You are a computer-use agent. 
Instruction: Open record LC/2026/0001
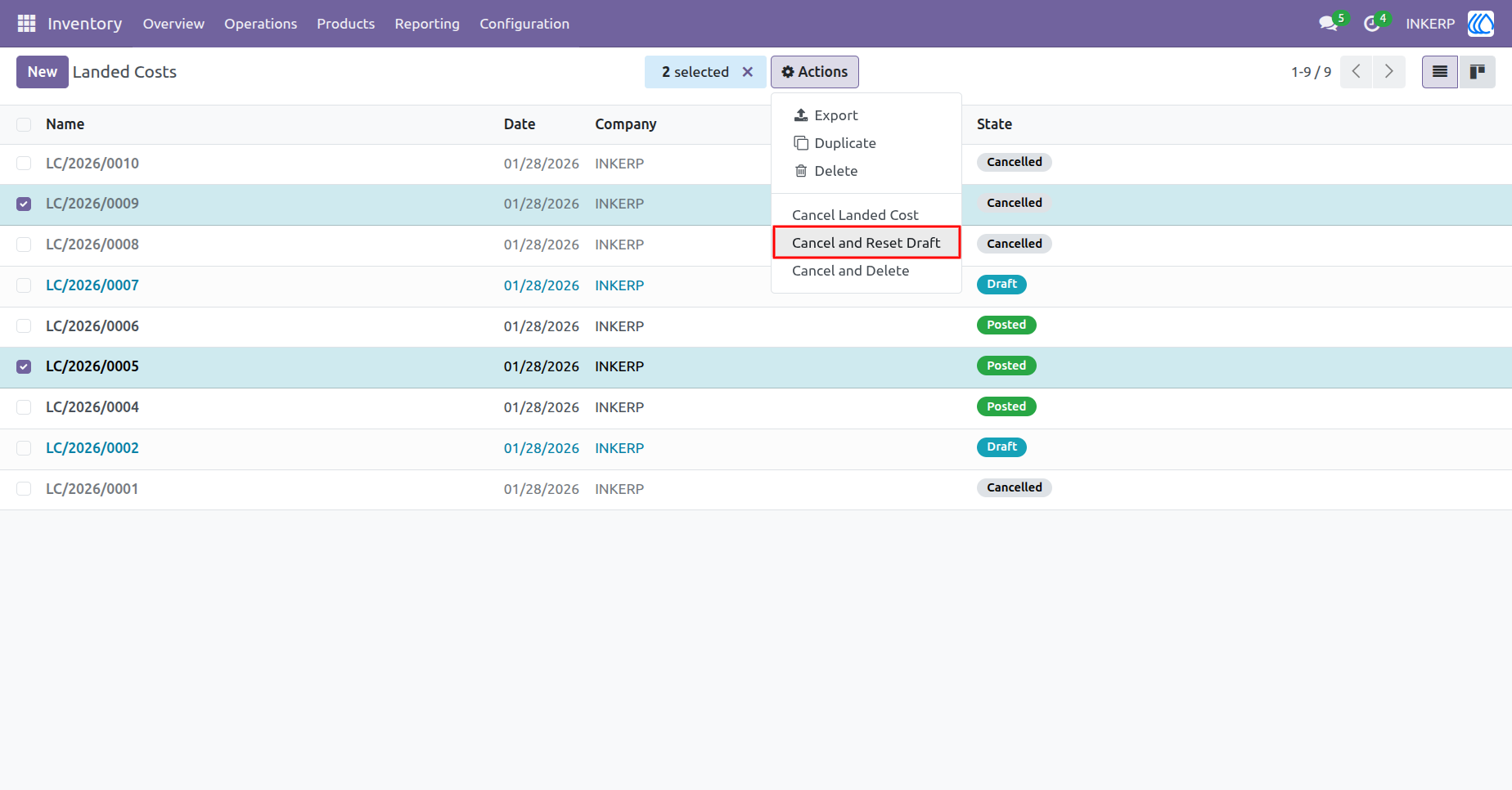92,489
